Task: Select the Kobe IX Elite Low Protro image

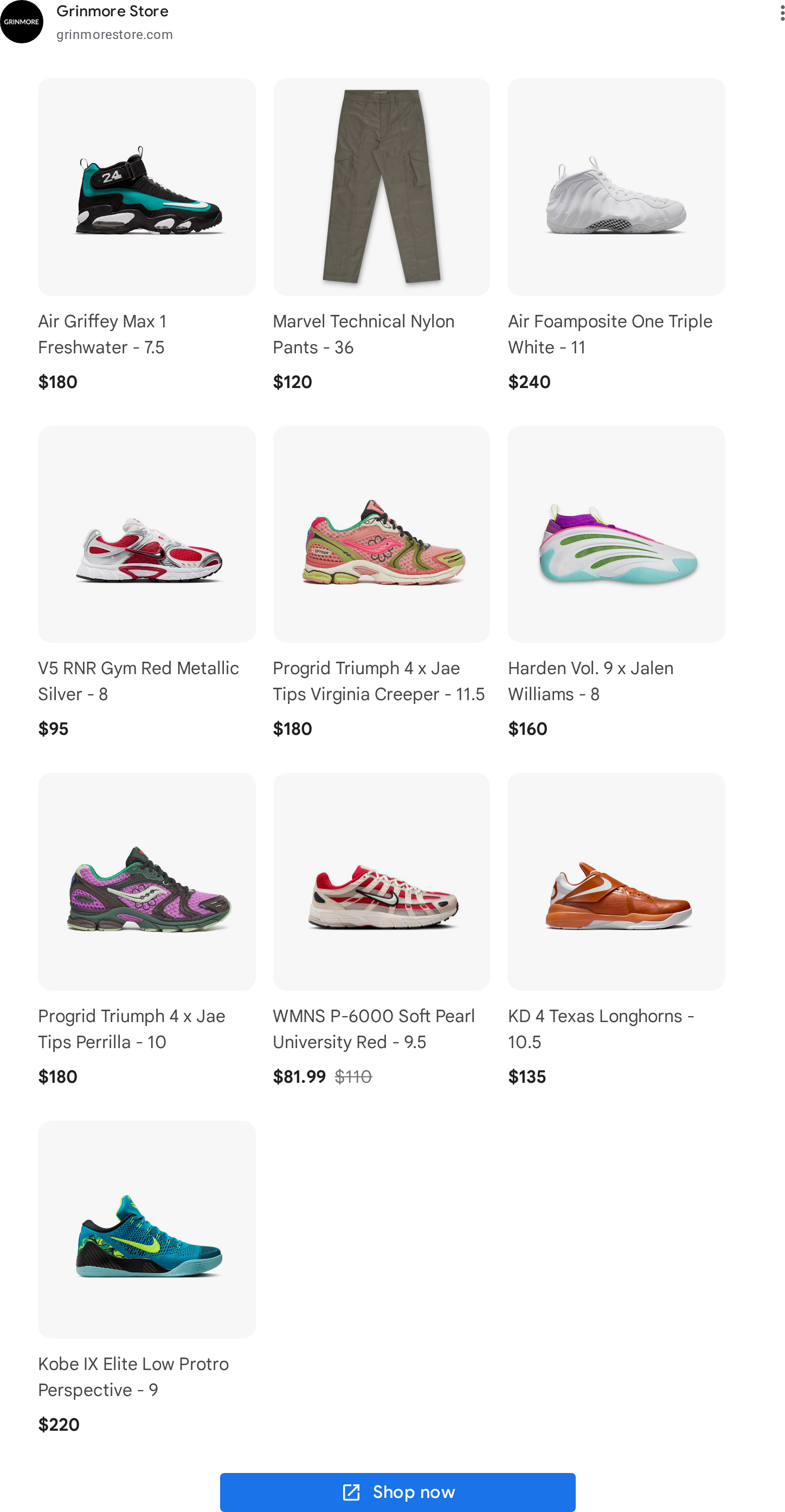Action: tap(147, 1229)
